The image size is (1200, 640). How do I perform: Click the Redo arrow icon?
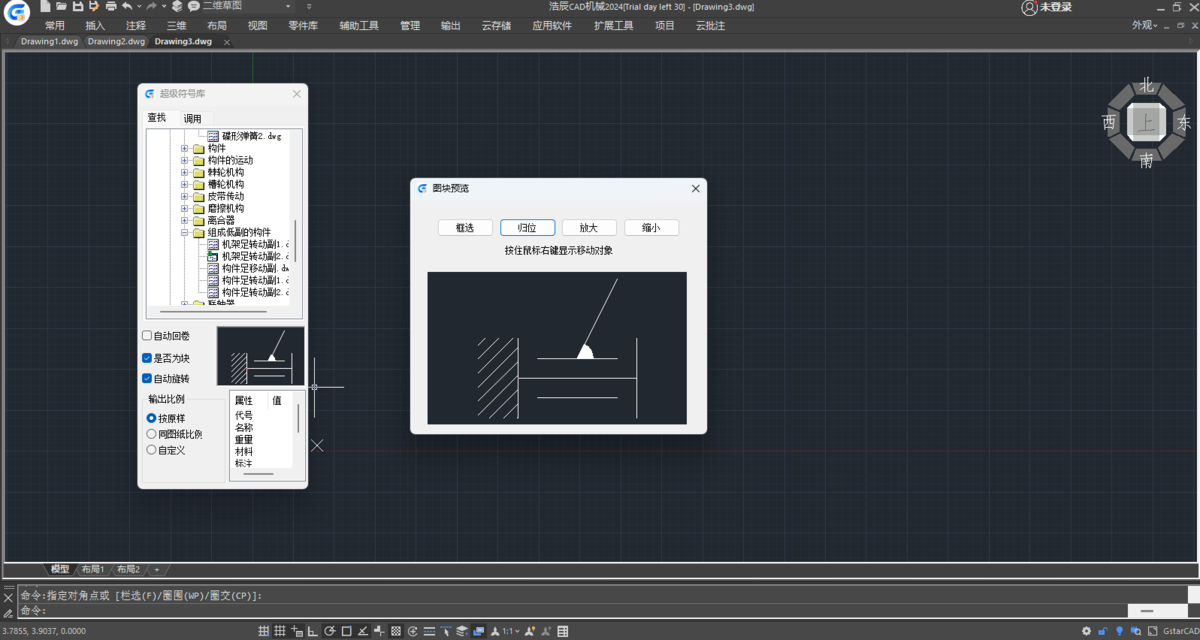pyautogui.click(x=151, y=6)
